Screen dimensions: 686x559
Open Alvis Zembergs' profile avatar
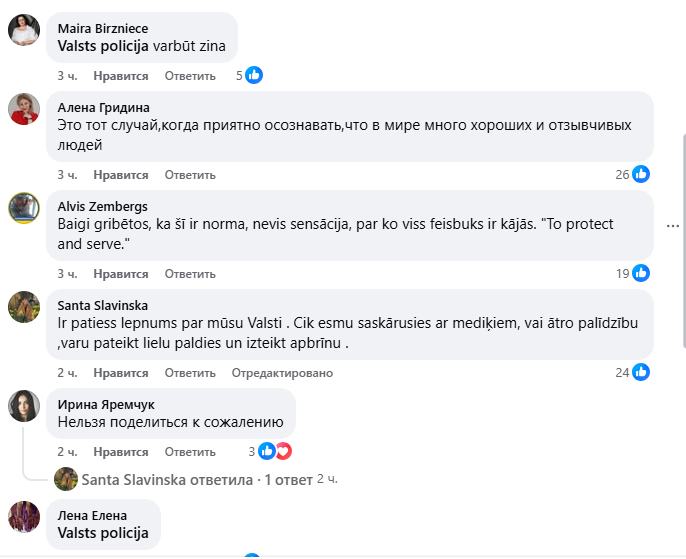(x=24, y=207)
